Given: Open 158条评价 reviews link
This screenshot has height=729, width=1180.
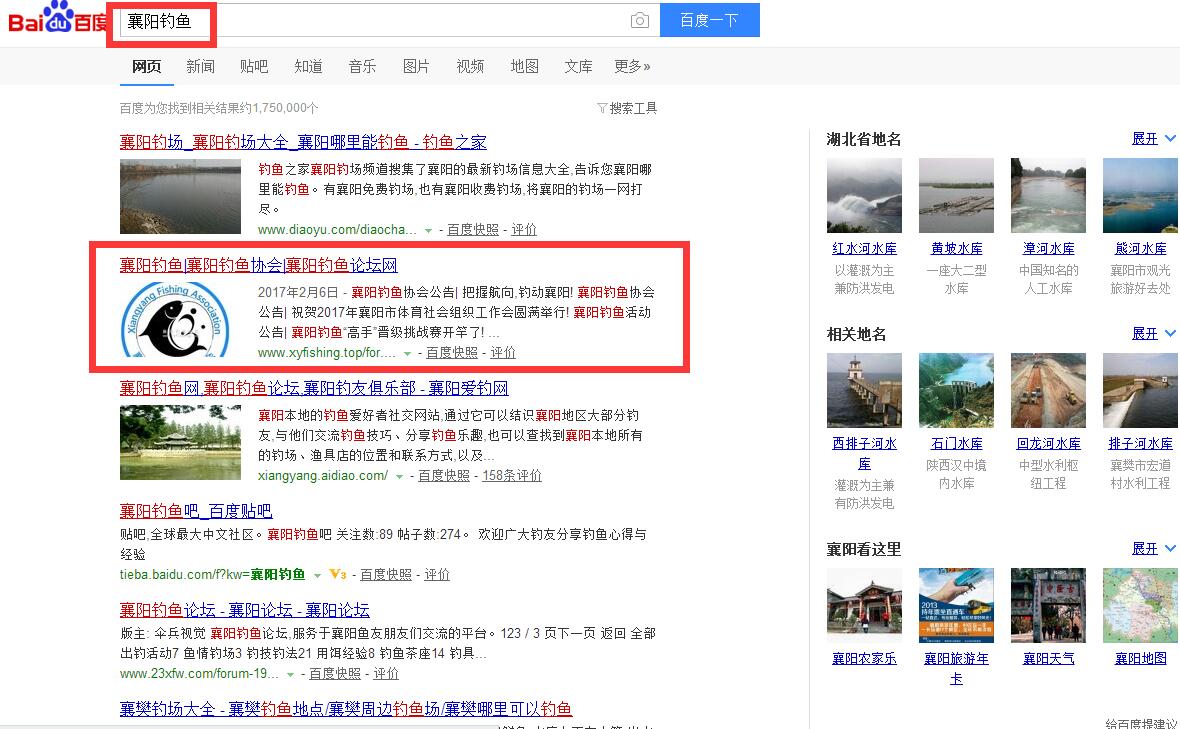Looking at the screenshot, I should point(512,475).
